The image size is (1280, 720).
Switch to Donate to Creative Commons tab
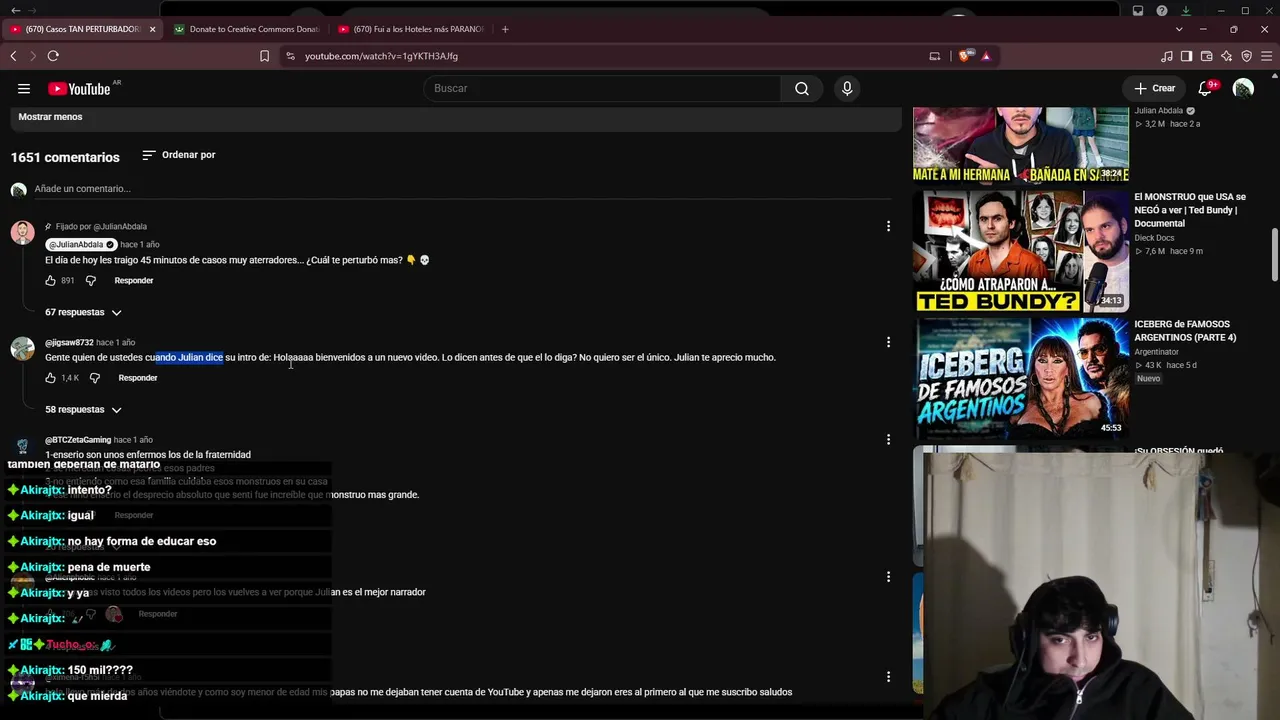pos(246,29)
